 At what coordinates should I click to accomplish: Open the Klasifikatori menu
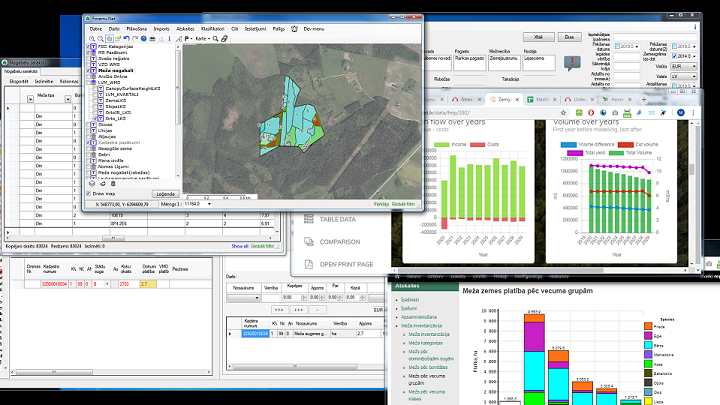(x=211, y=29)
